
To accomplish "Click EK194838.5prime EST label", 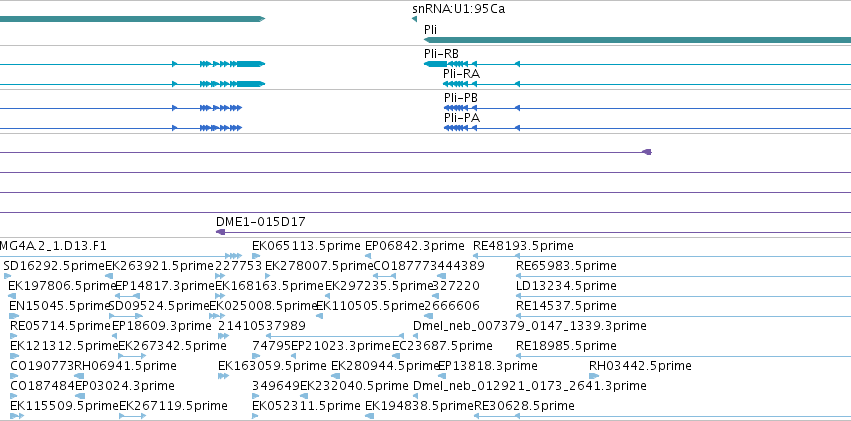I will click(420, 406).
